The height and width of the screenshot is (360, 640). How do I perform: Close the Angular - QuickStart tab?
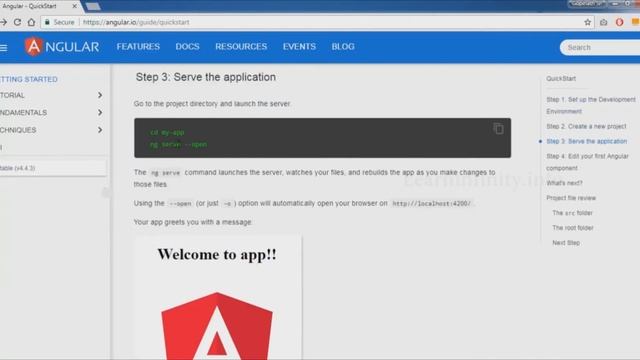pos(74,6)
